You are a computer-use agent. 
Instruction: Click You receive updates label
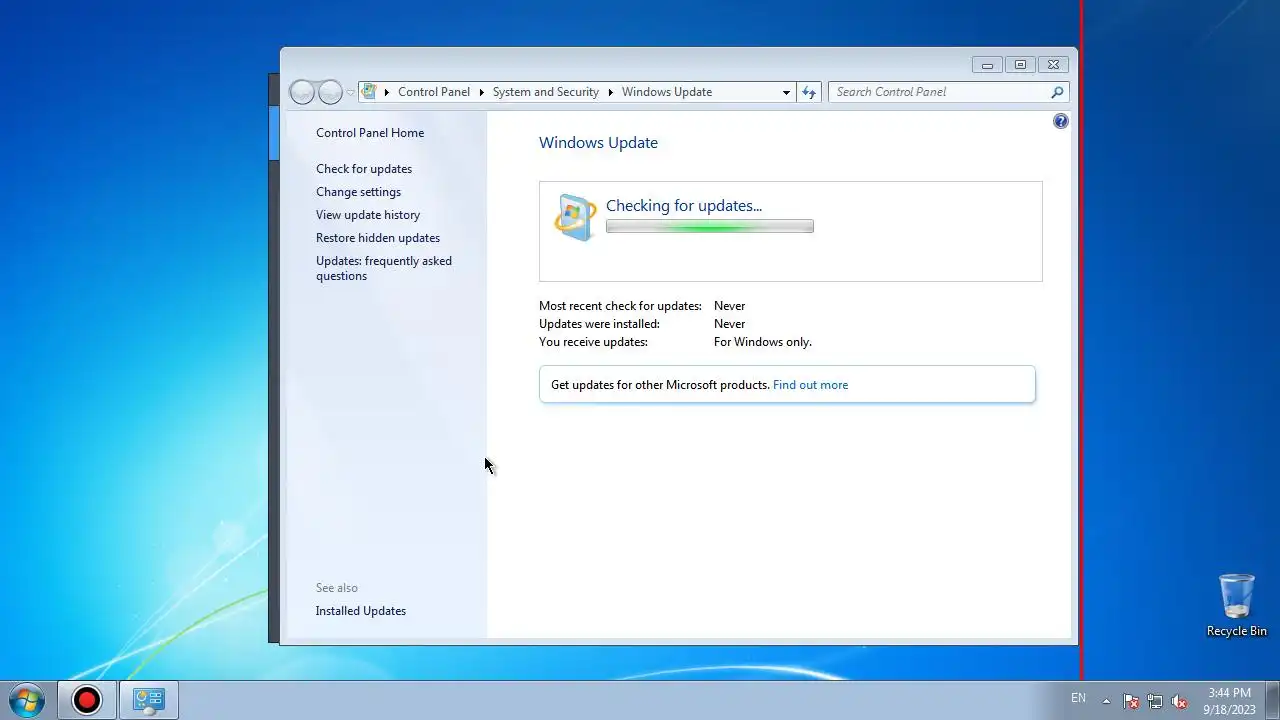593,342
